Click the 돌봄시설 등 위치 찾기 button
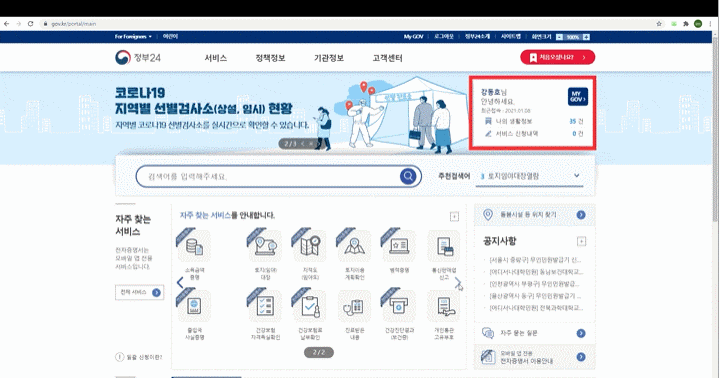 point(534,214)
